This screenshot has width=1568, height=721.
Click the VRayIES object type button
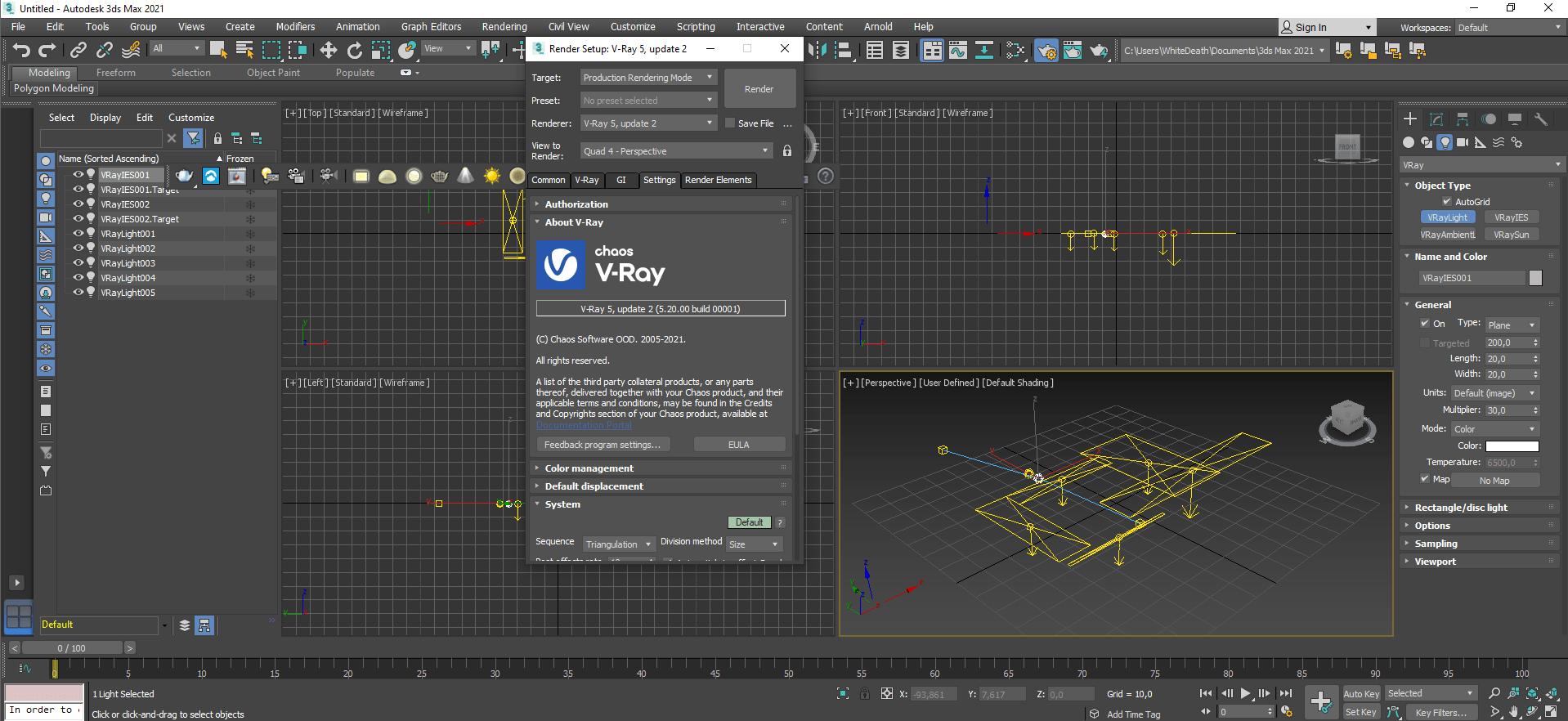tap(1511, 217)
